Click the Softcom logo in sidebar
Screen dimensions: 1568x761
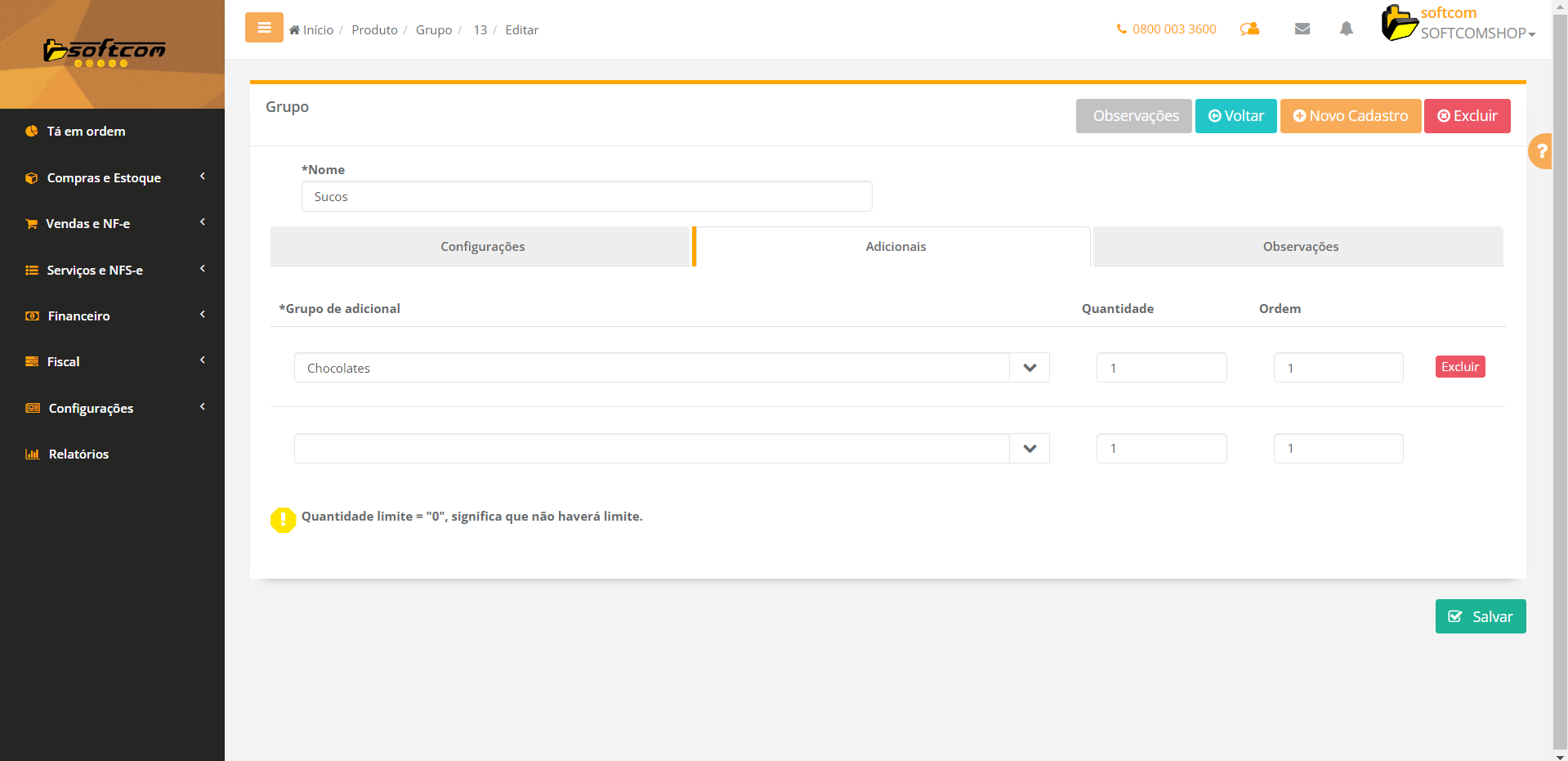pos(105,52)
